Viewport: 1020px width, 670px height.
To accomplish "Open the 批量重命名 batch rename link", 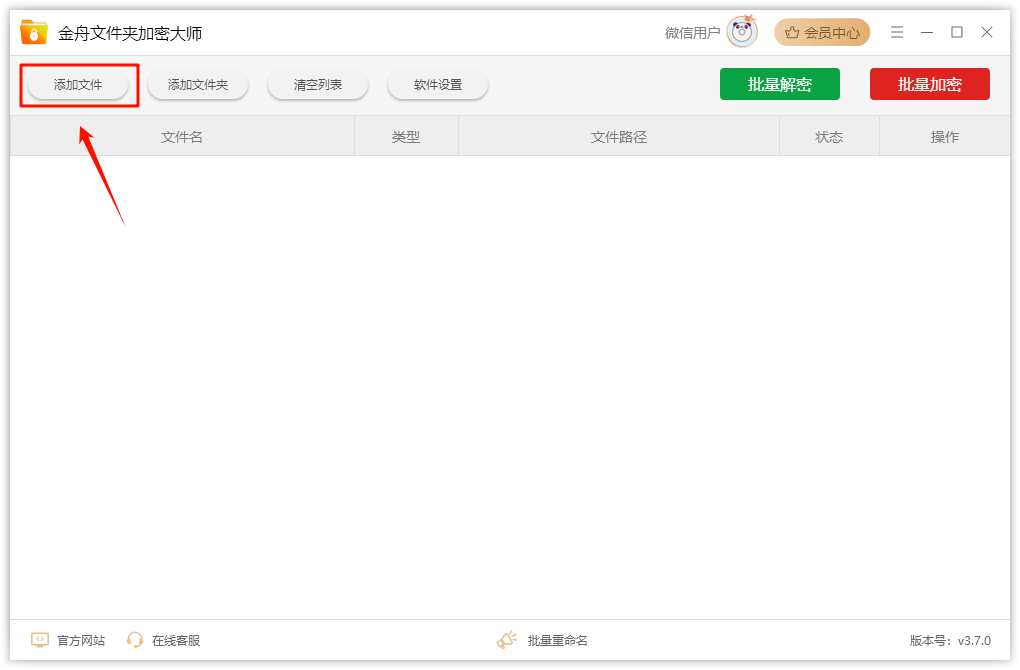I will [x=557, y=641].
